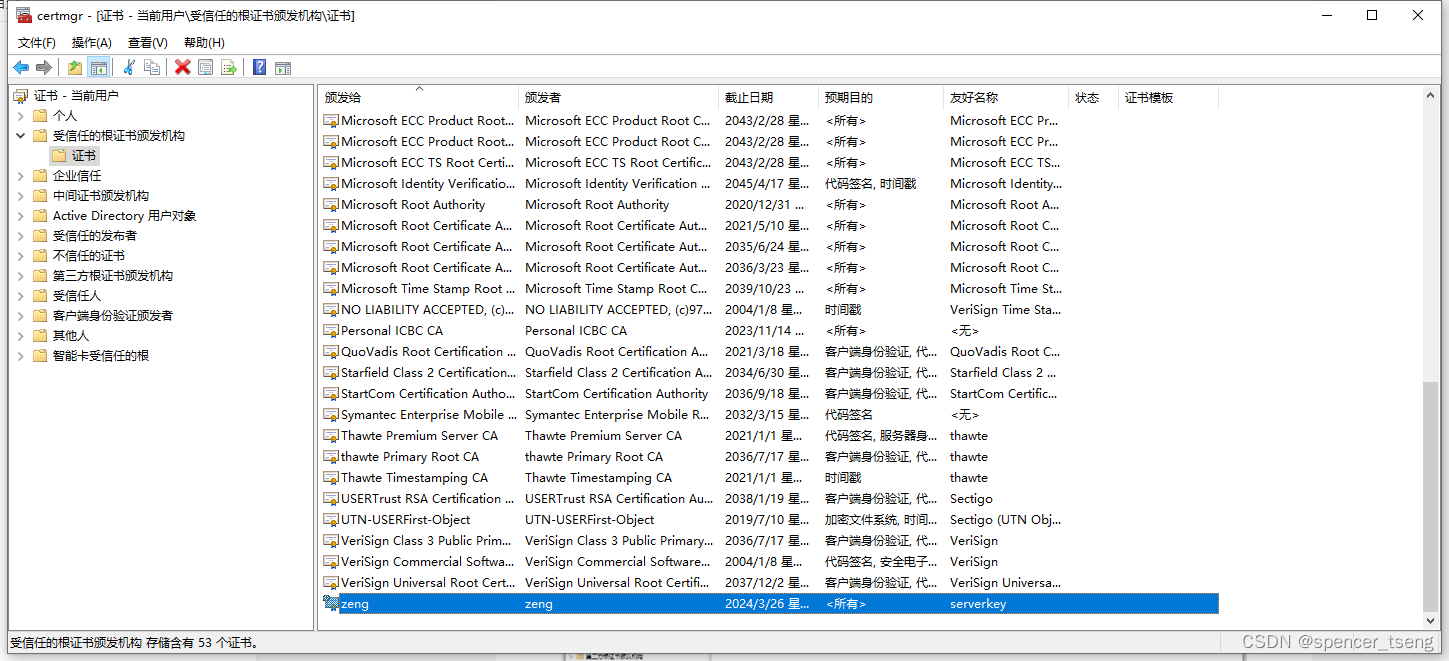Open the 文件(F) menu
1449x661 pixels.
tap(37, 43)
